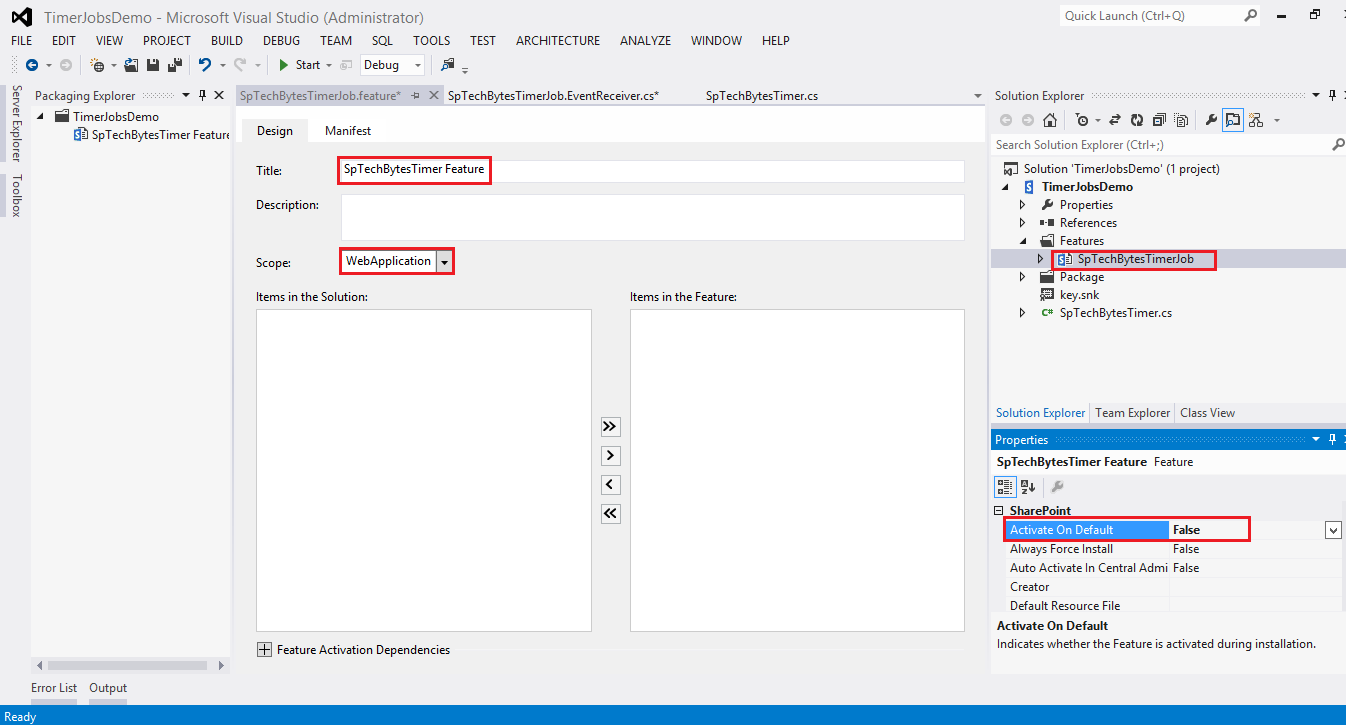Switch to the Manifest tab

[347, 130]
